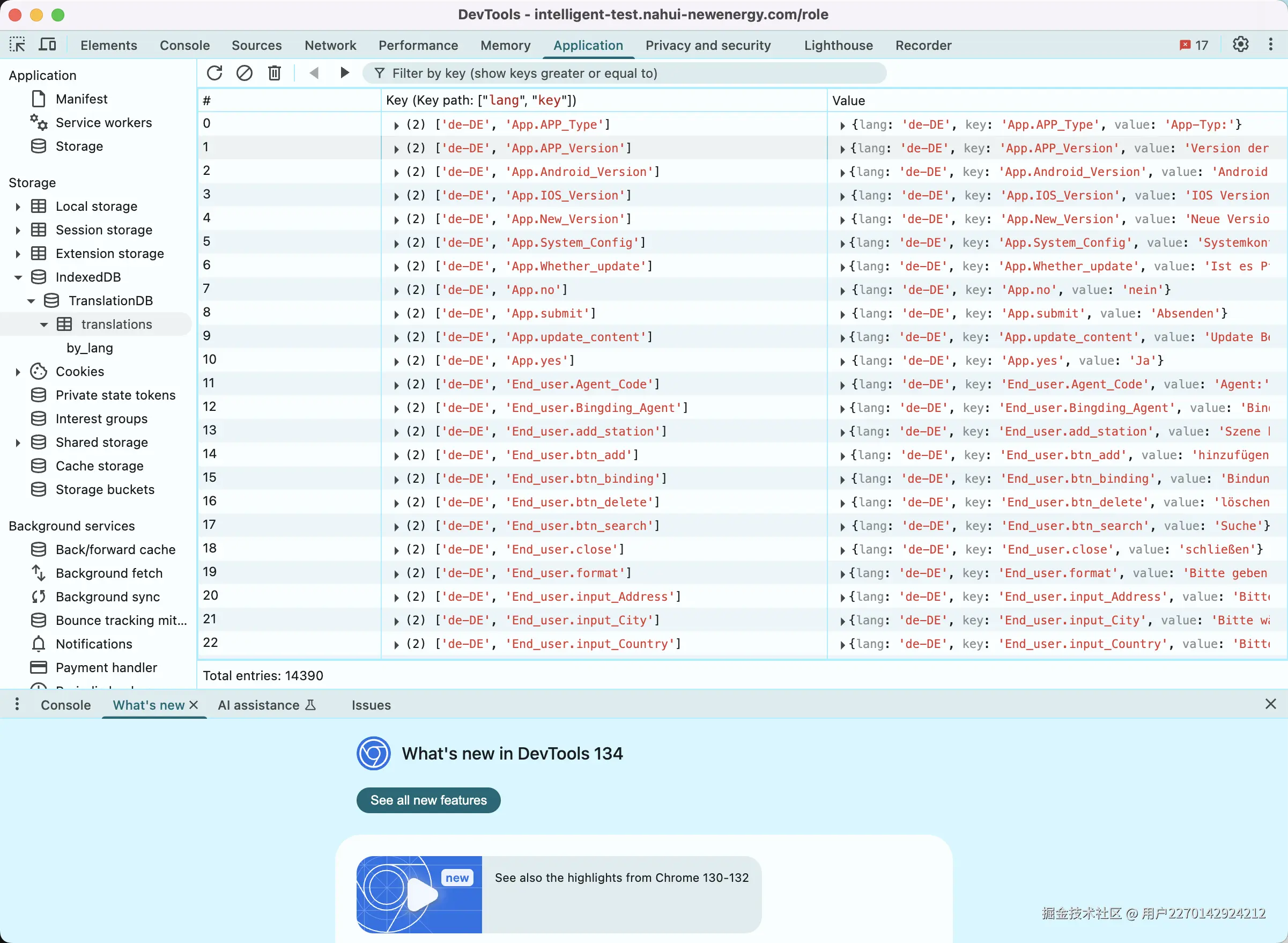Select the inspect element picker icon
Image resolution: width=1288 pixels, height=943 pixels.
tap(17, 45)
